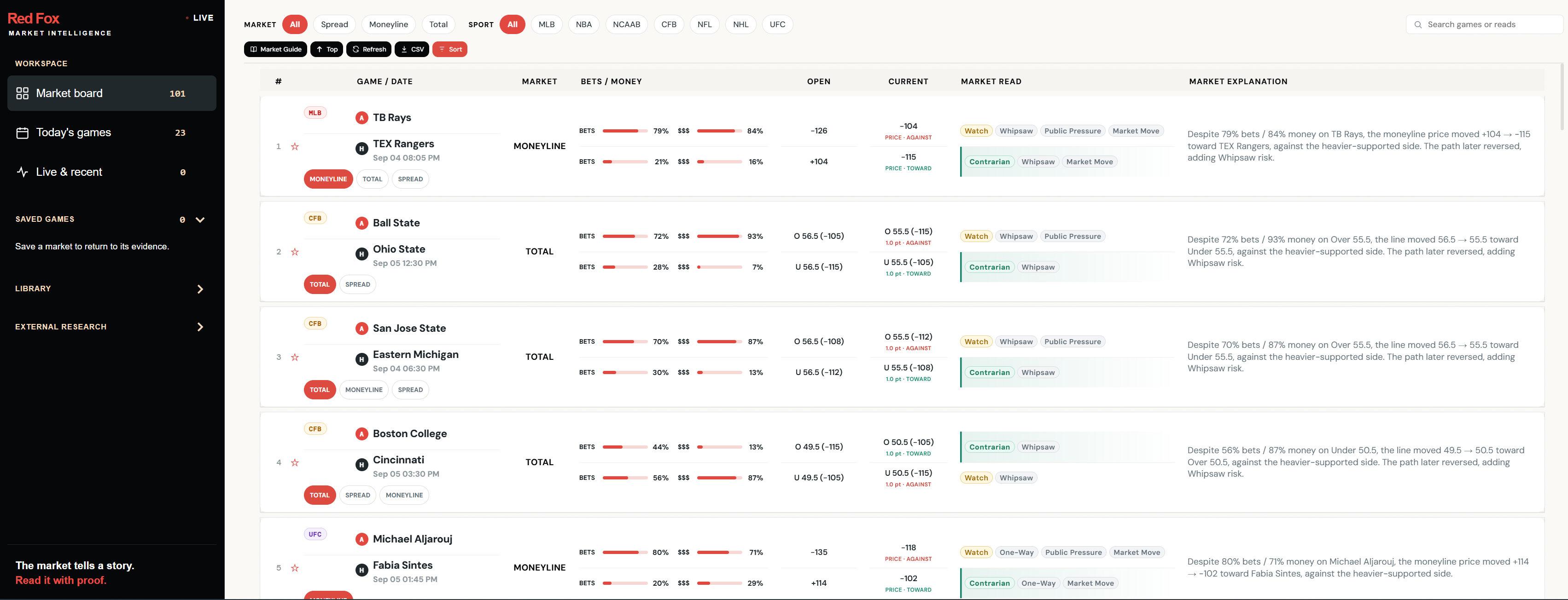Star the Michael Aljarouj fight row
Screen dimensions: 1568x600
coord(295,568)
